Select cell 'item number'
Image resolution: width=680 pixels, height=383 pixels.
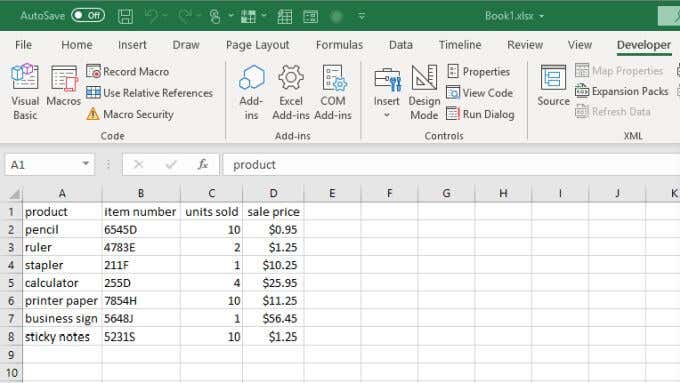pyautogui.click(x=141, y=212)
